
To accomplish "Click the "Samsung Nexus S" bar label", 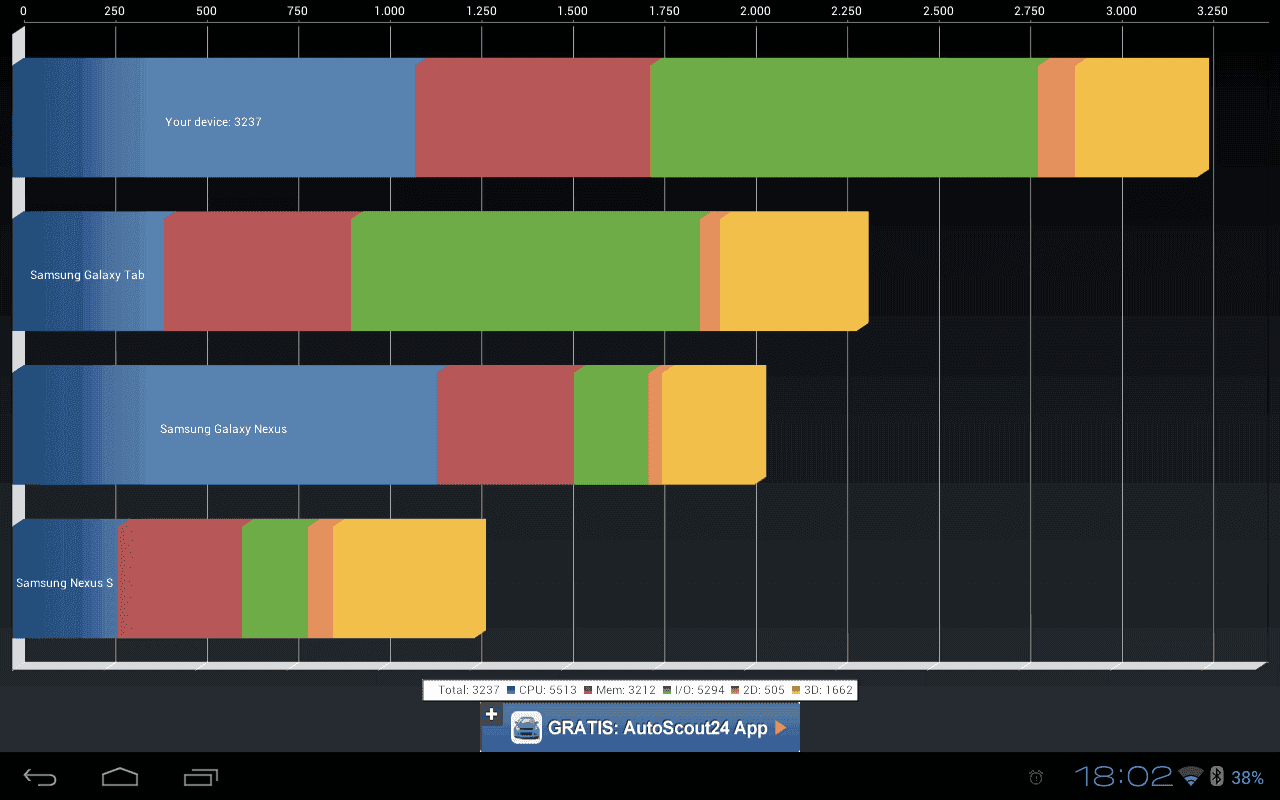I will (64, 583).
